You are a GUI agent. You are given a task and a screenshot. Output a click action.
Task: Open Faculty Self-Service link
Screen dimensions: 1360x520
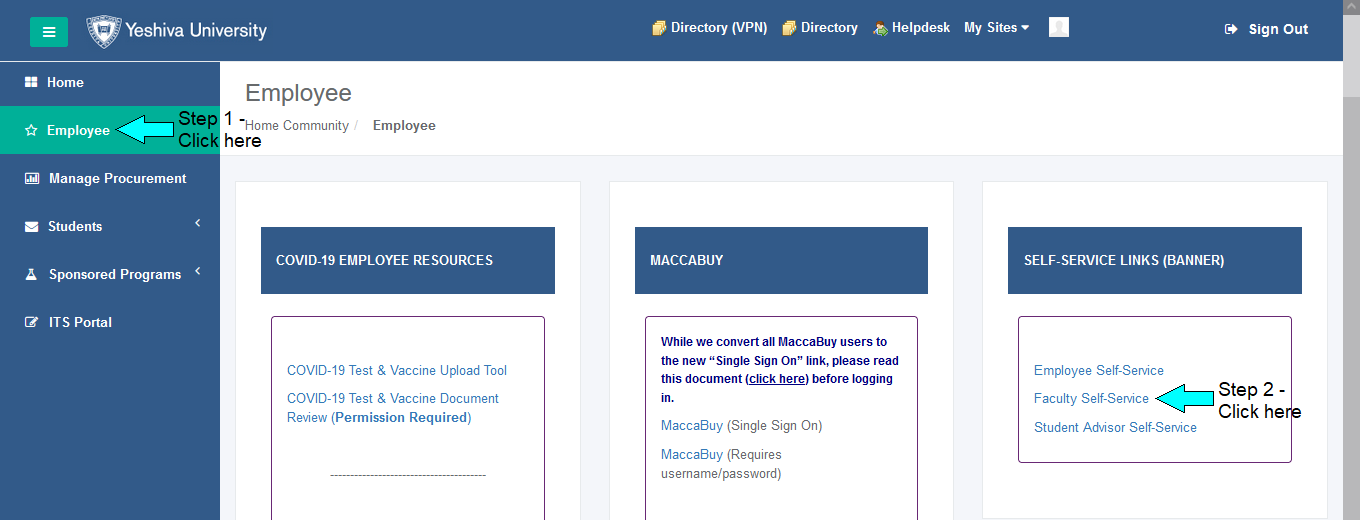[1091, 398]
